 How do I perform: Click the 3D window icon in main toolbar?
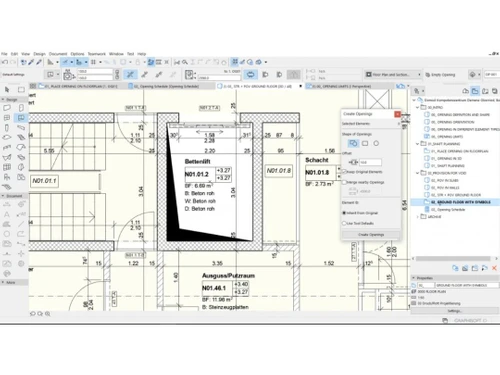(x=259, y=62)
